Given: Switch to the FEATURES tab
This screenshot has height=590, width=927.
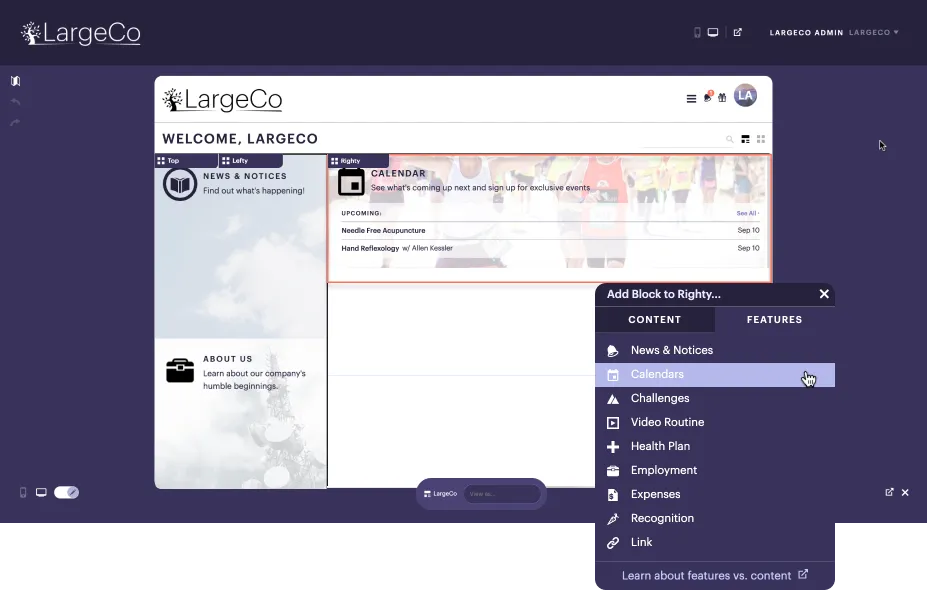Looking at the screenshot, I should [x=774, y=320].
